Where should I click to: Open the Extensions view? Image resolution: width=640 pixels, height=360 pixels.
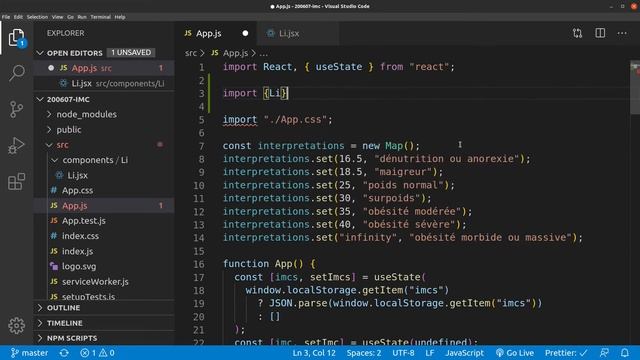point(17,181)
